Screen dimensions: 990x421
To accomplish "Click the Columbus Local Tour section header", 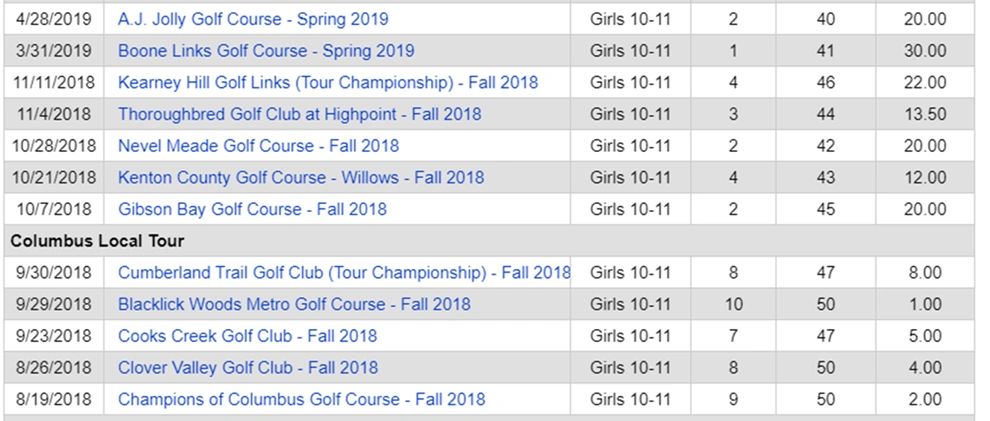I will coord(98,241).
